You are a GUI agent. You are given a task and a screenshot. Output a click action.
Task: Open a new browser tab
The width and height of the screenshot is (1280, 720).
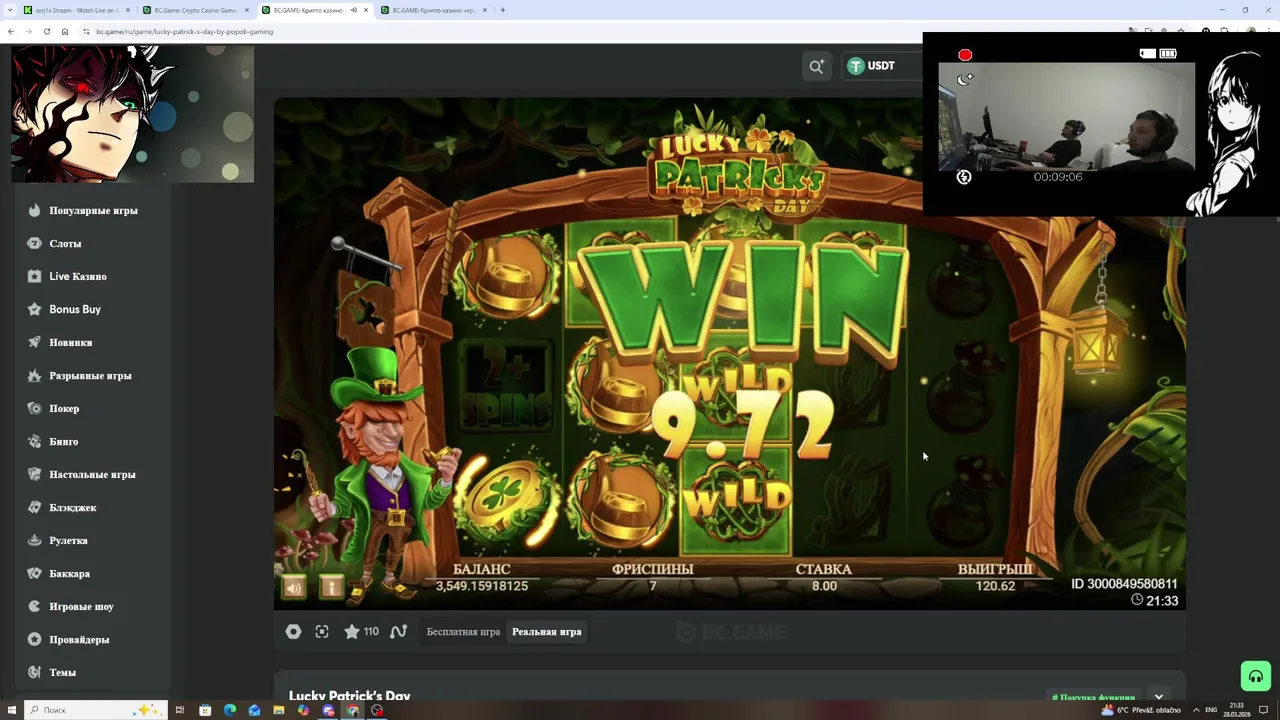503,10
